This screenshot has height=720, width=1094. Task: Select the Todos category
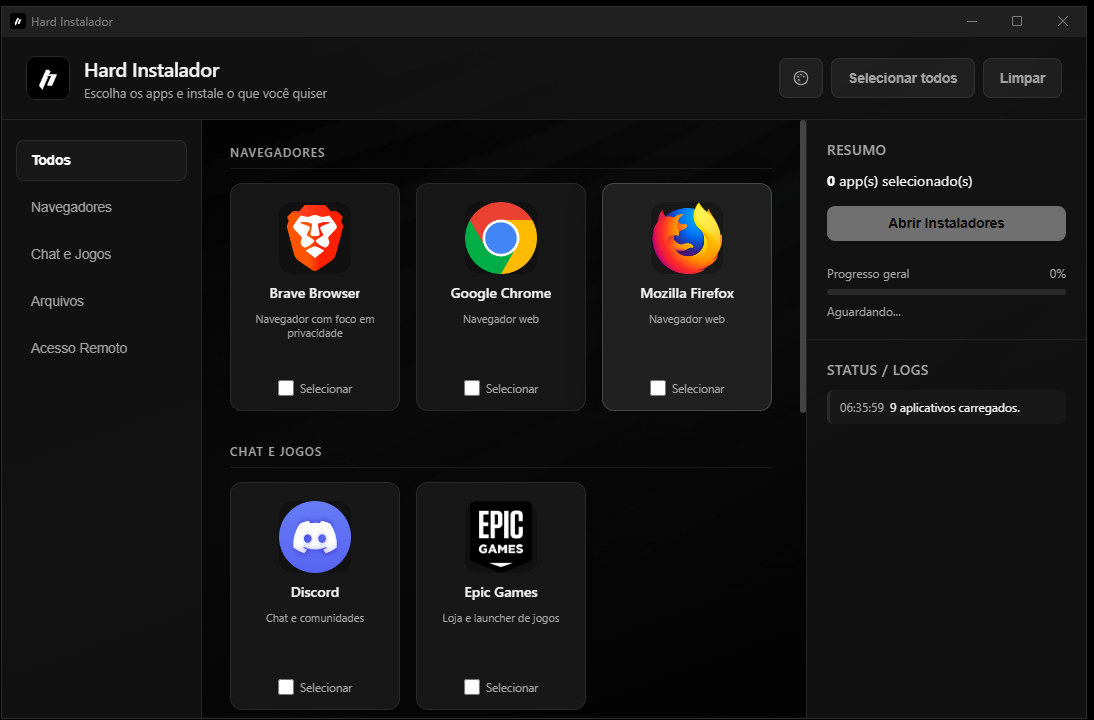click(x=101, y=160)
